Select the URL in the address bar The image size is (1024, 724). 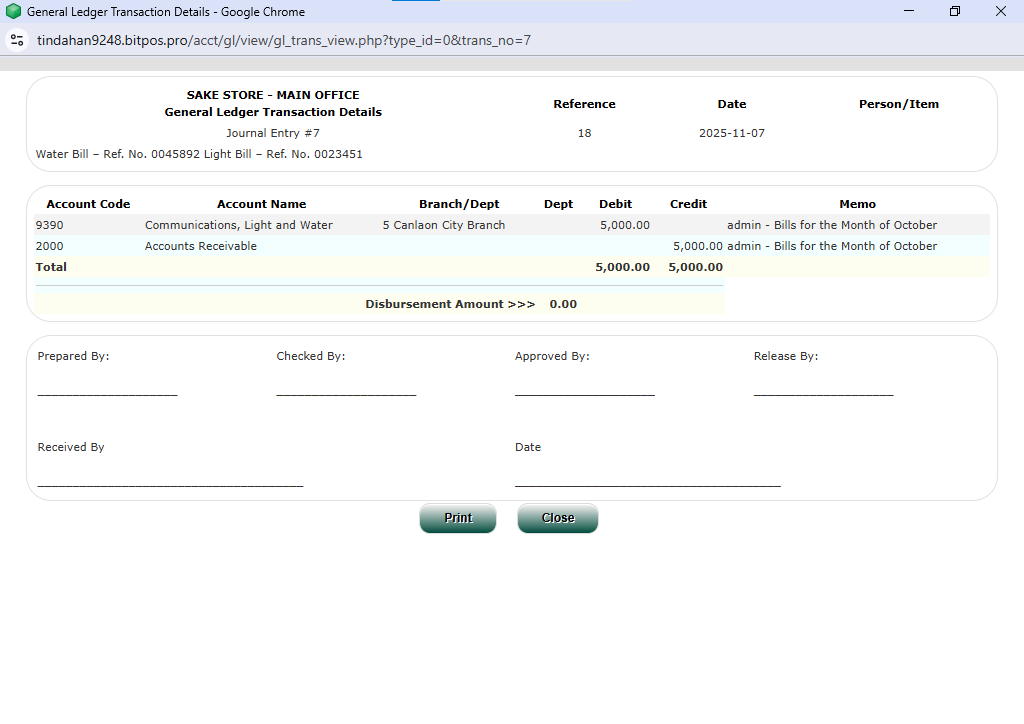284,40
